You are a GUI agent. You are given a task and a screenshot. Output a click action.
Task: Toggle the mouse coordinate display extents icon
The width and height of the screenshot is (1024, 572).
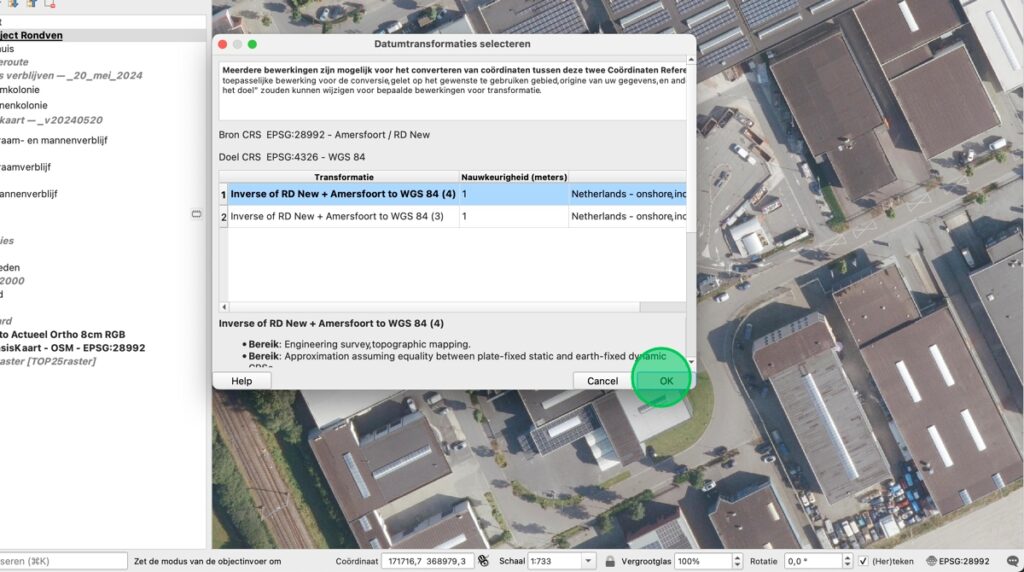(483, 561)
